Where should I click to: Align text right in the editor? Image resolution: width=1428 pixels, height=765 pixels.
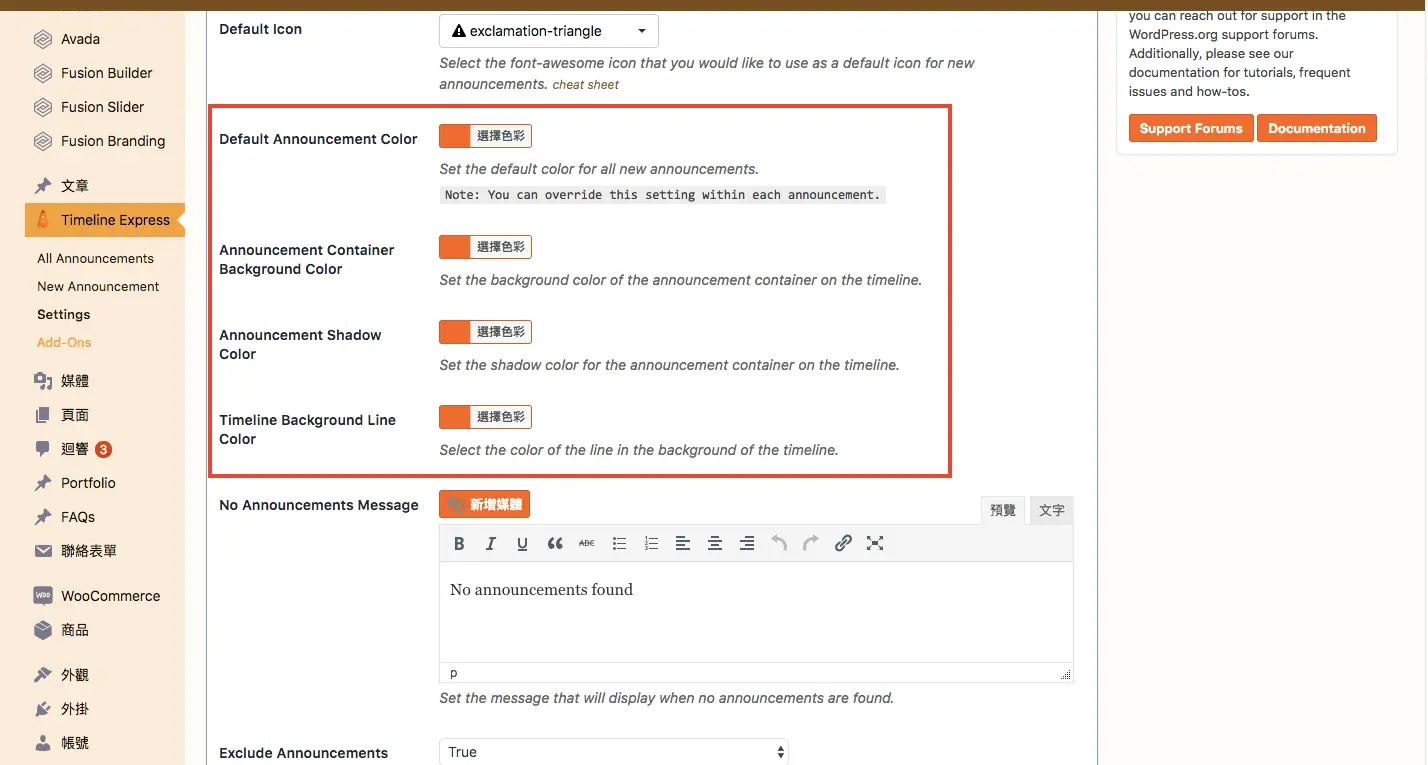point(747,543)
